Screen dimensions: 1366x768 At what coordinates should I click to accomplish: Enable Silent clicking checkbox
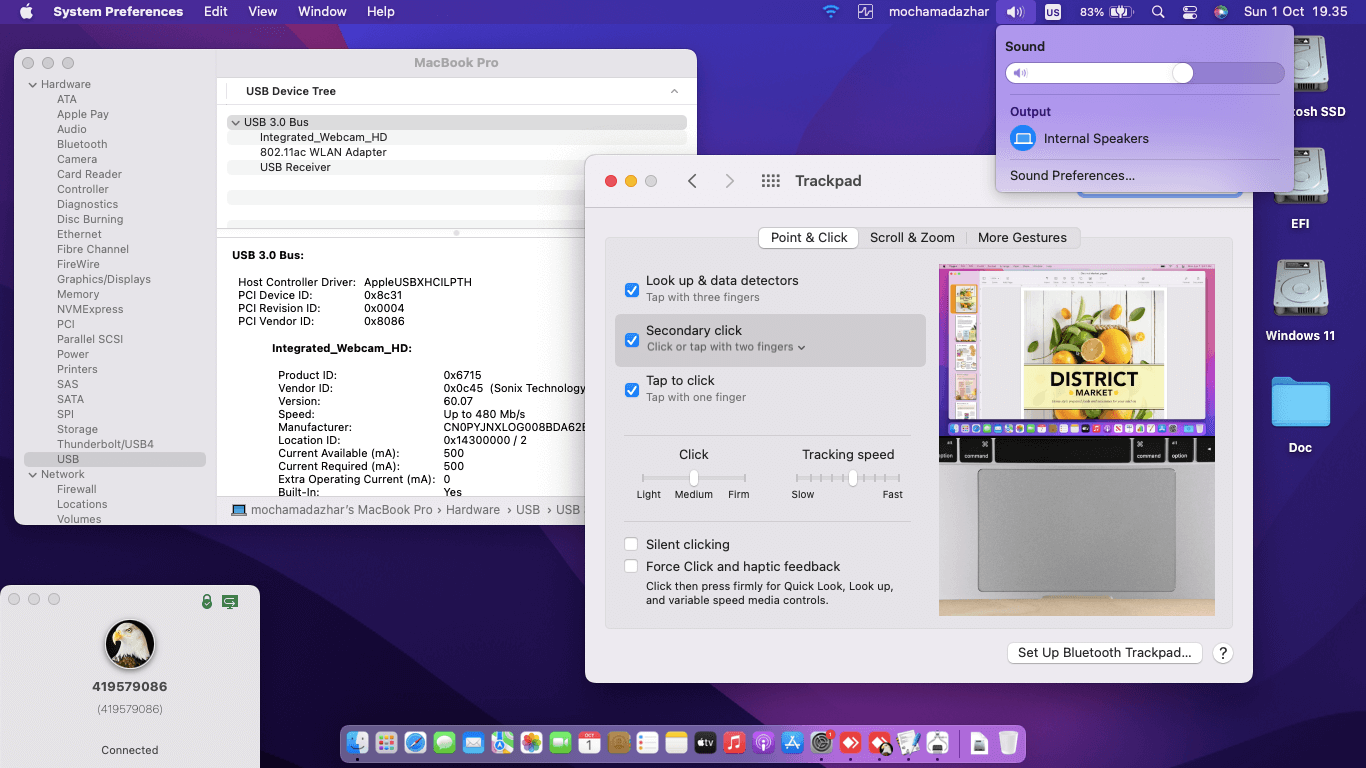point(631,545)
